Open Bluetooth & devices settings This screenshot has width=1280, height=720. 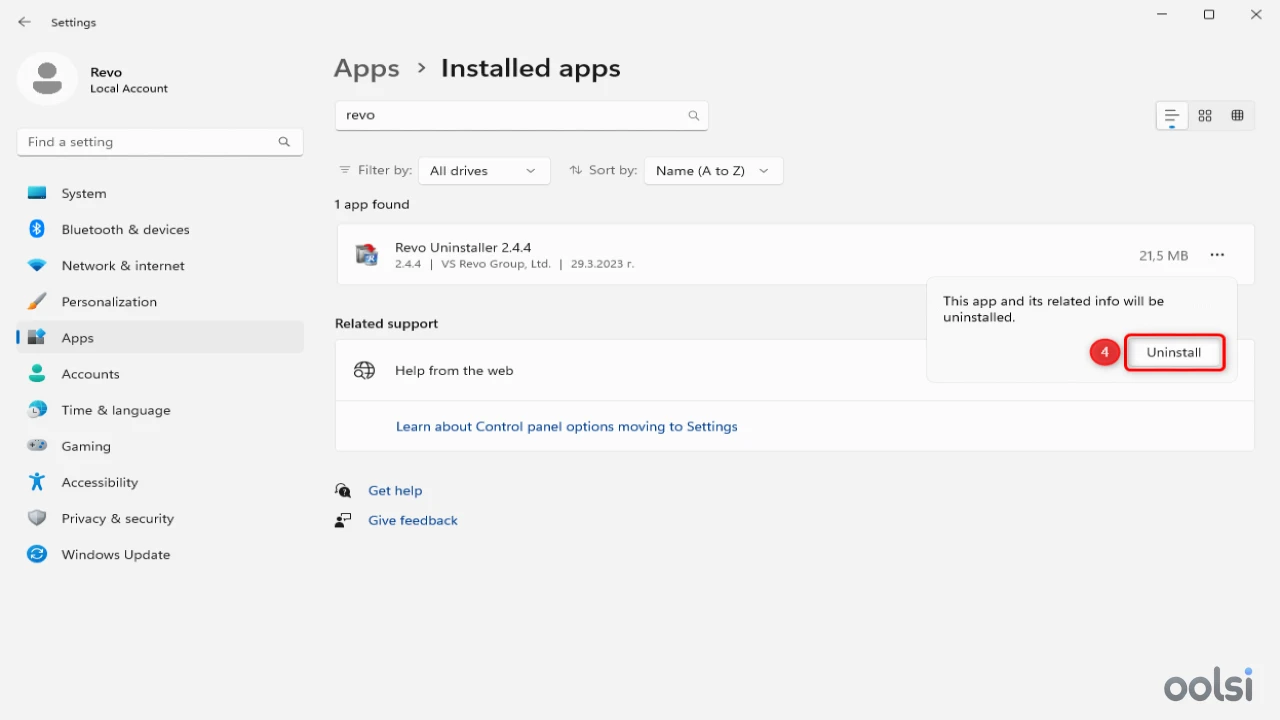[x=160, y=229]
